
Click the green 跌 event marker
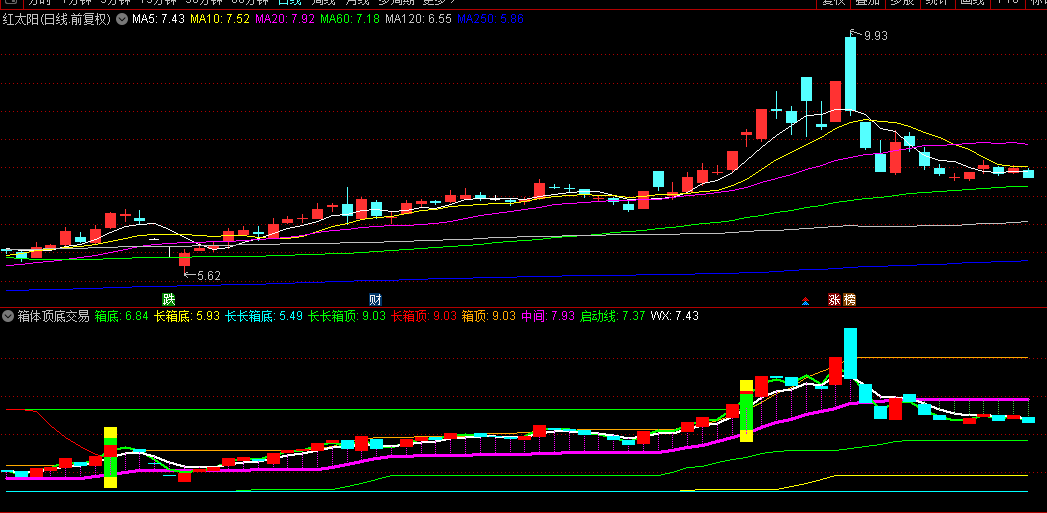click(170, 299)
